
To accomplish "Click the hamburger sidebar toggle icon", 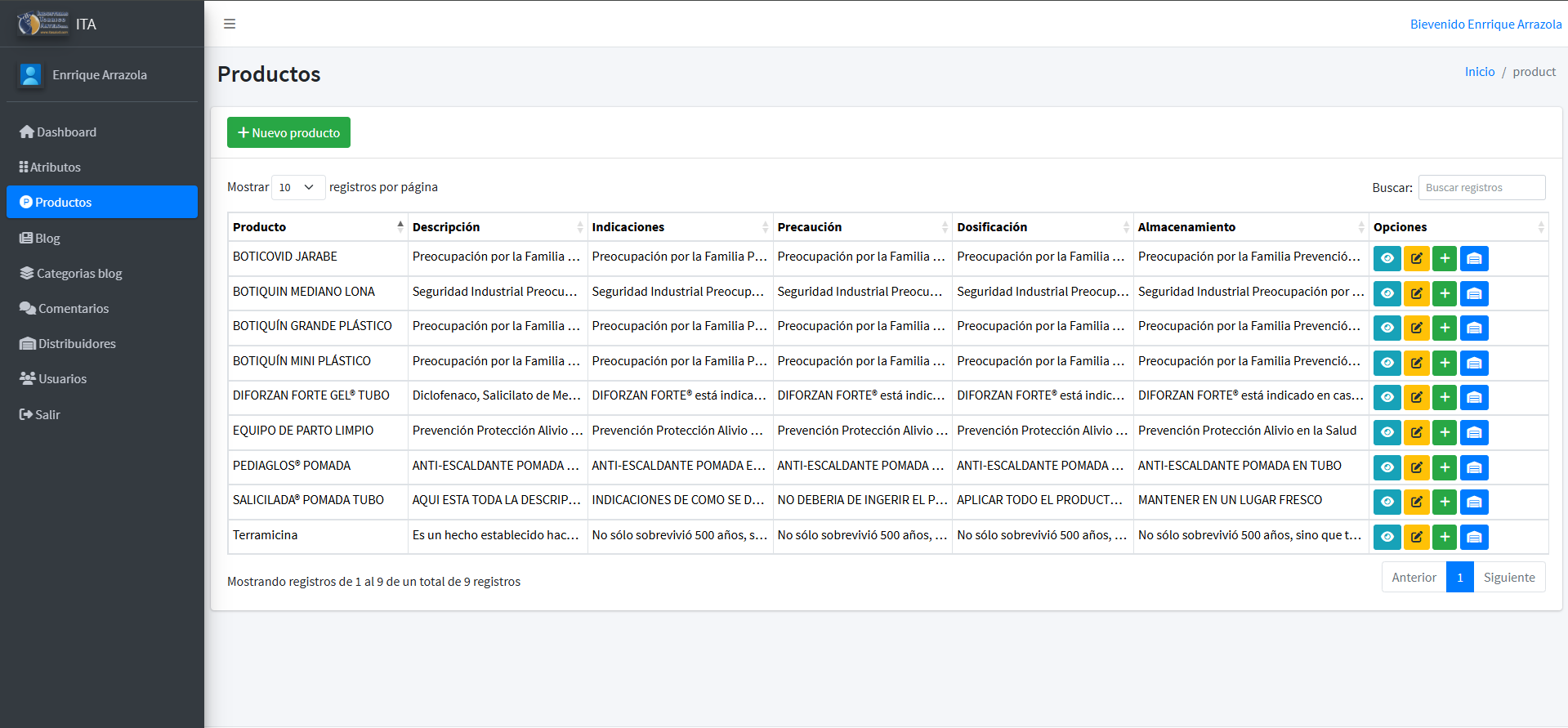I will [x=230, y=24].
